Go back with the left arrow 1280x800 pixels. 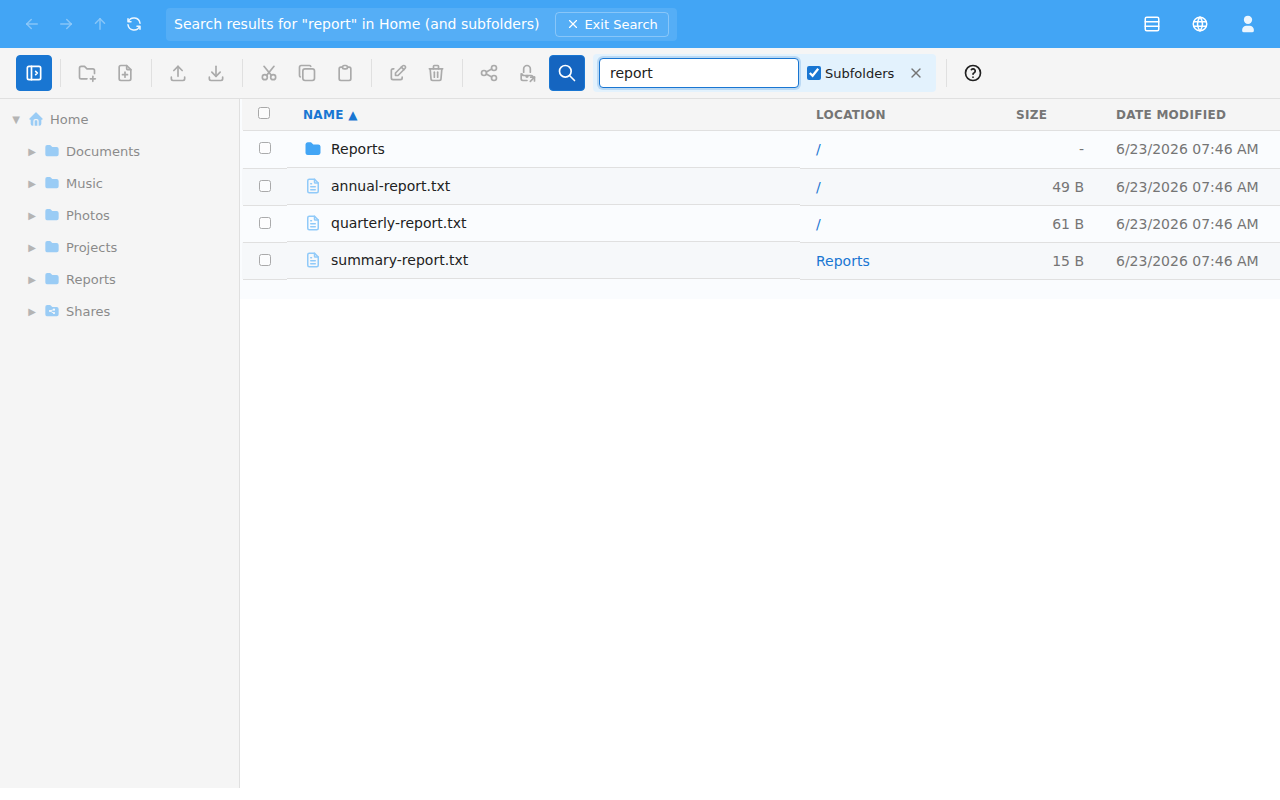(32, 24)
